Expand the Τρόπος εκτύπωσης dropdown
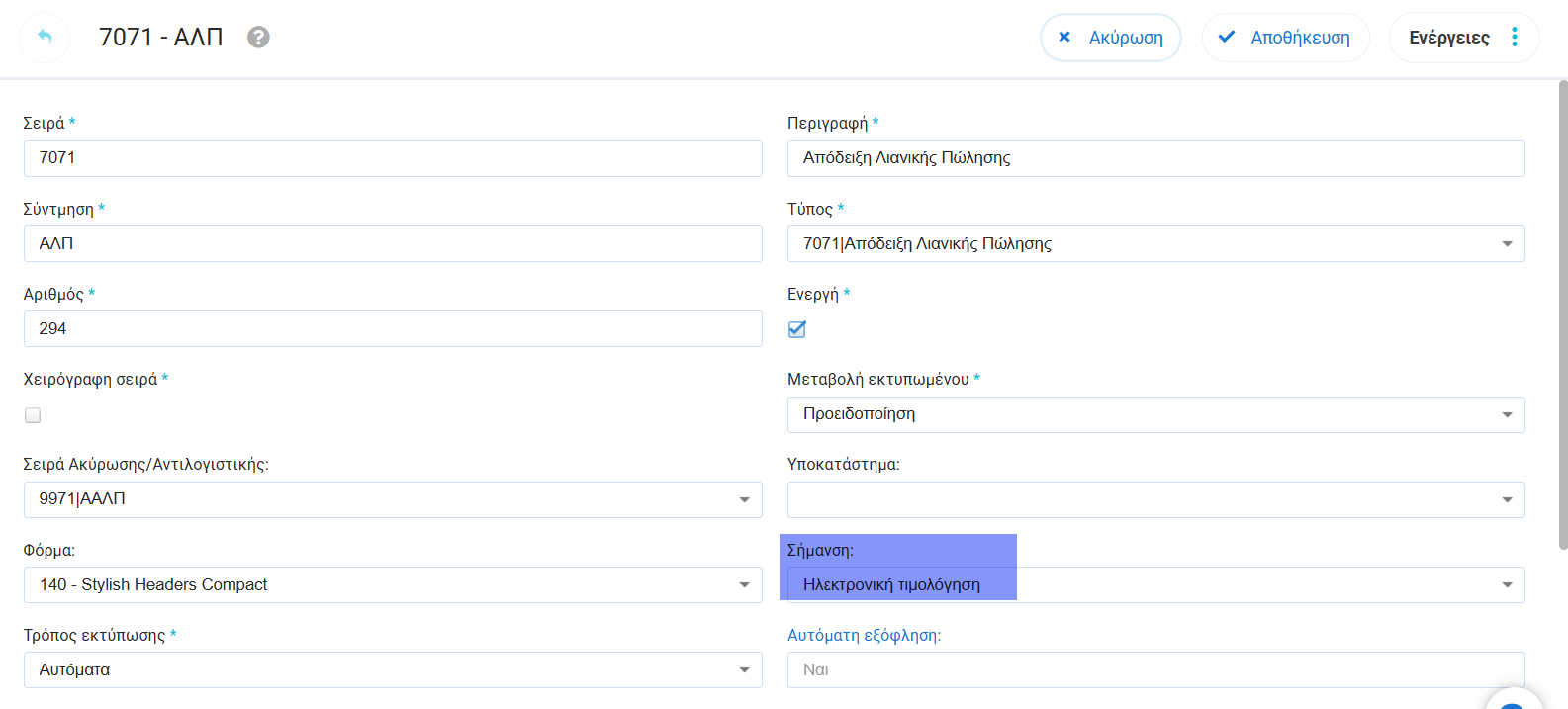The width and height of the screenshot is (1568, 709). (x=744, y=670)
